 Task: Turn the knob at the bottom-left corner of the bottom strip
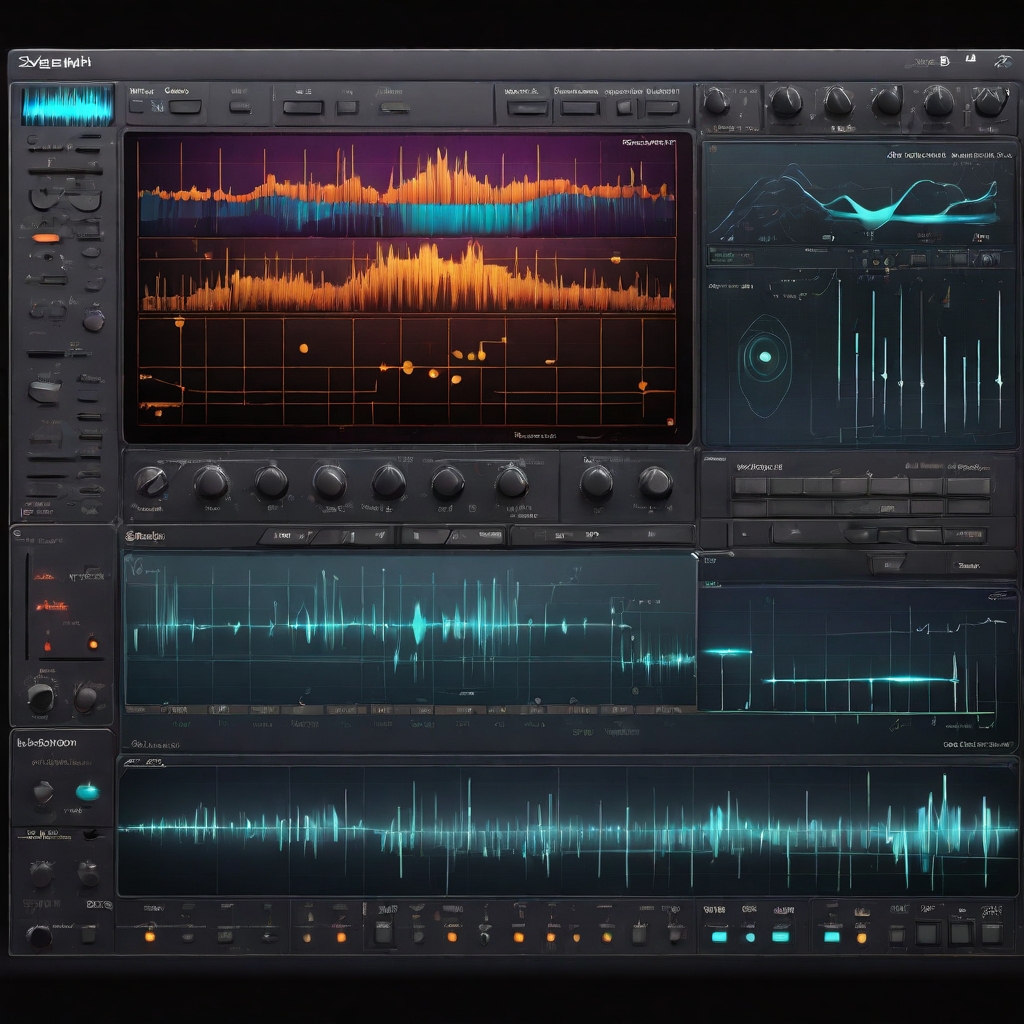[x=39, y=936]
